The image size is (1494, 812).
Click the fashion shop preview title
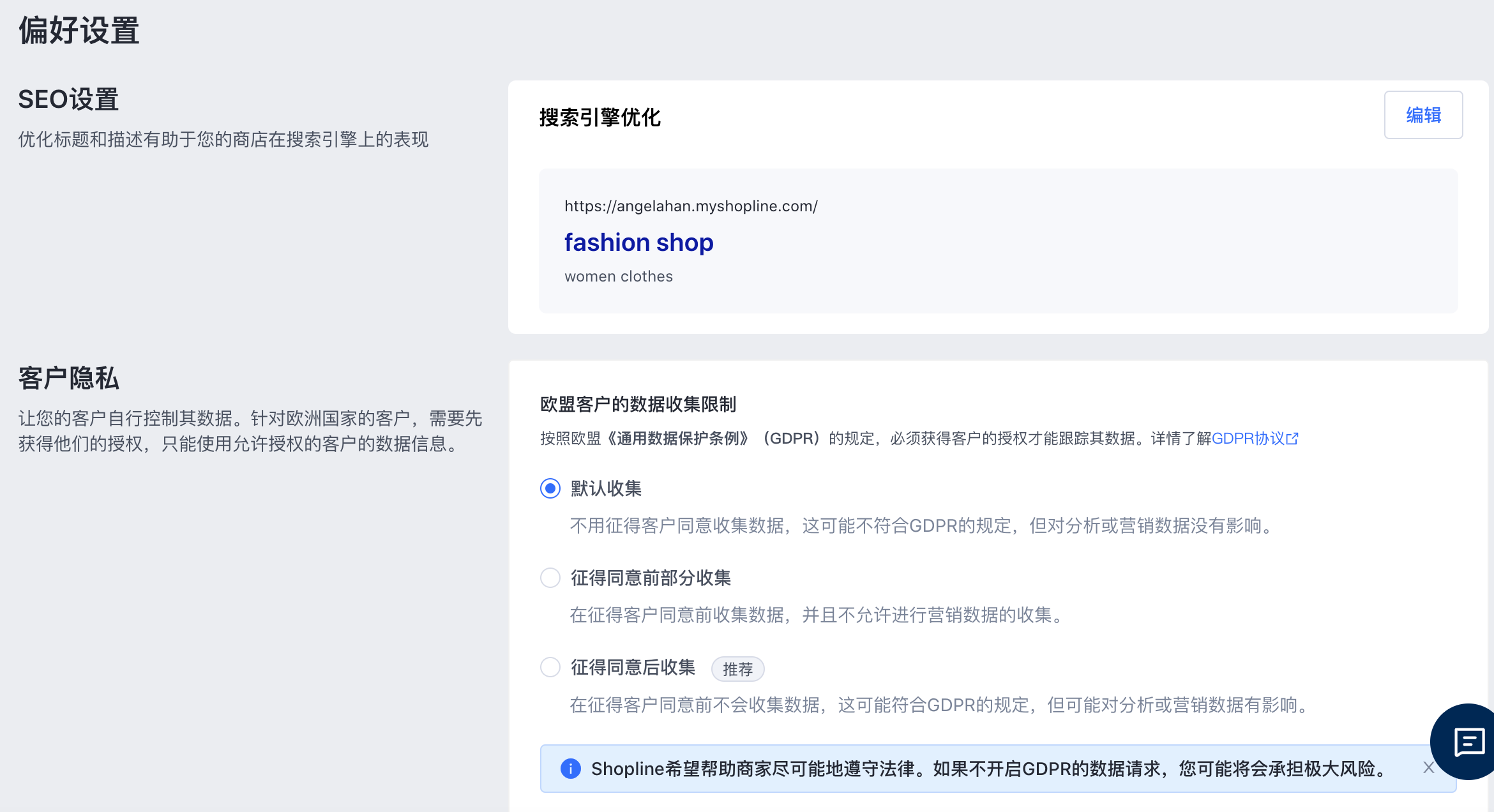tap(638, 243)
